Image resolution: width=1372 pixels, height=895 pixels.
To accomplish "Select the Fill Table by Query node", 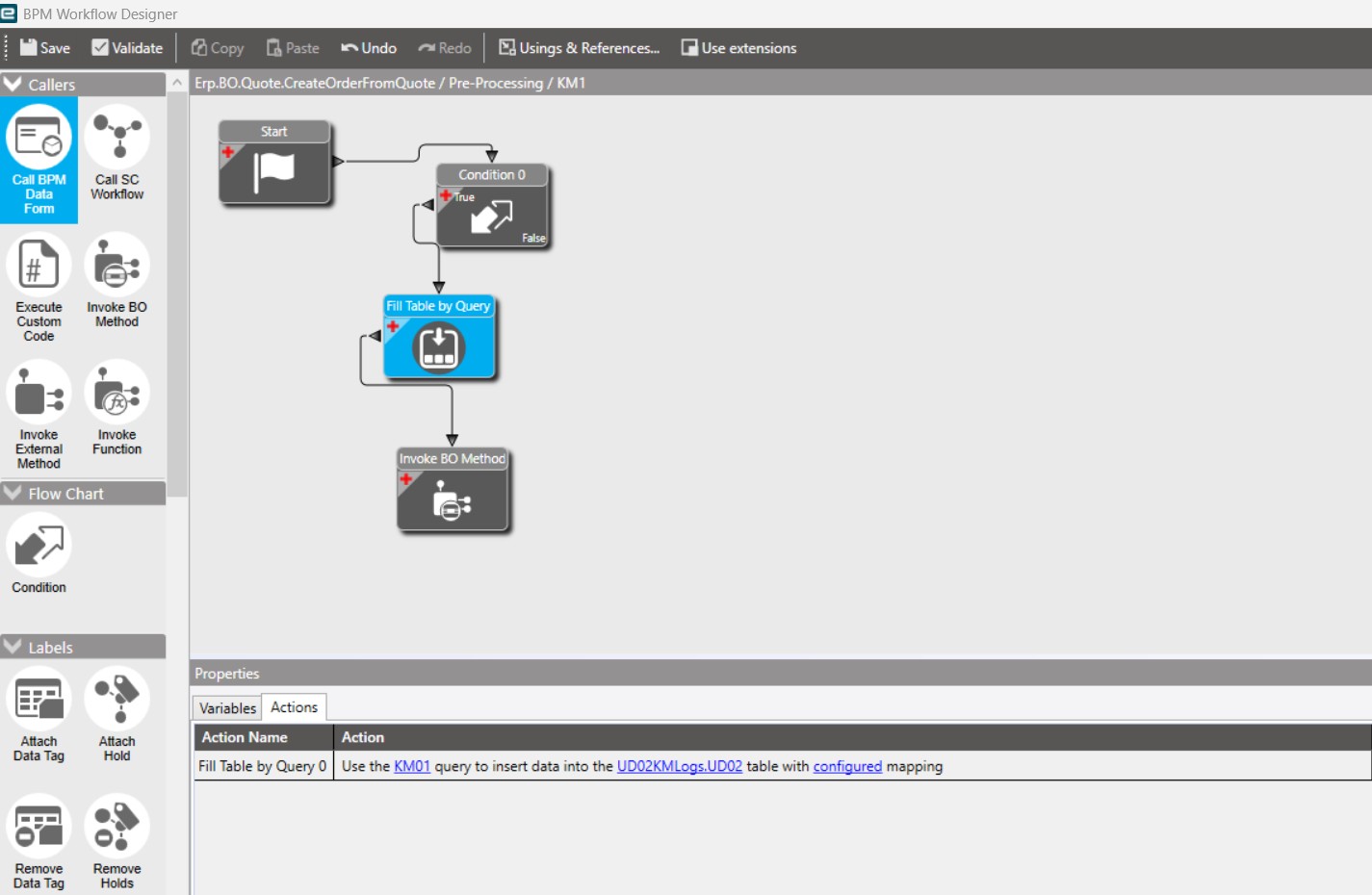I will (x=439, y=337).
